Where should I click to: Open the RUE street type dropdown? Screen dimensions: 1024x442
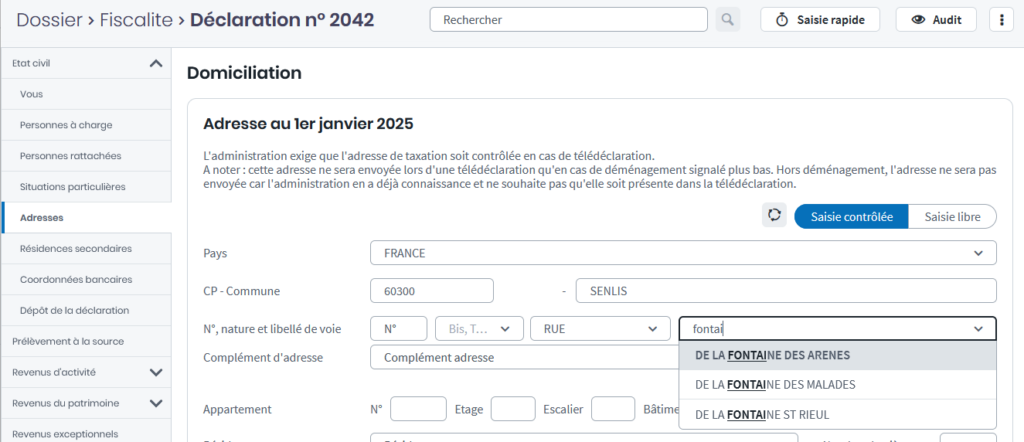tap(600, 328)
